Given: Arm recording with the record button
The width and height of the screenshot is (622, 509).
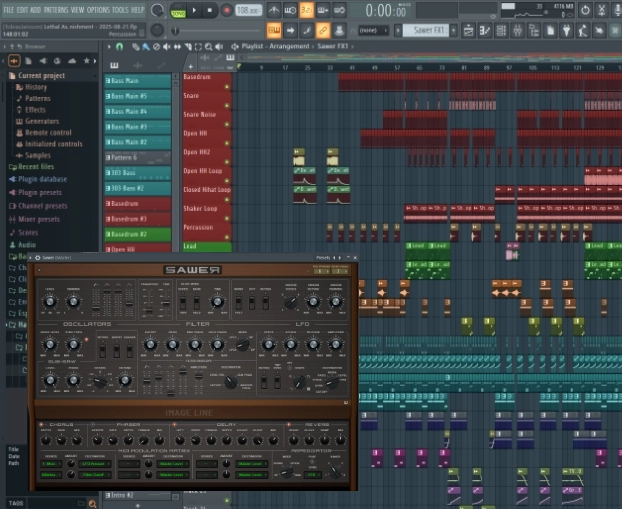Looking at the screenshot, I should (227, 10).
